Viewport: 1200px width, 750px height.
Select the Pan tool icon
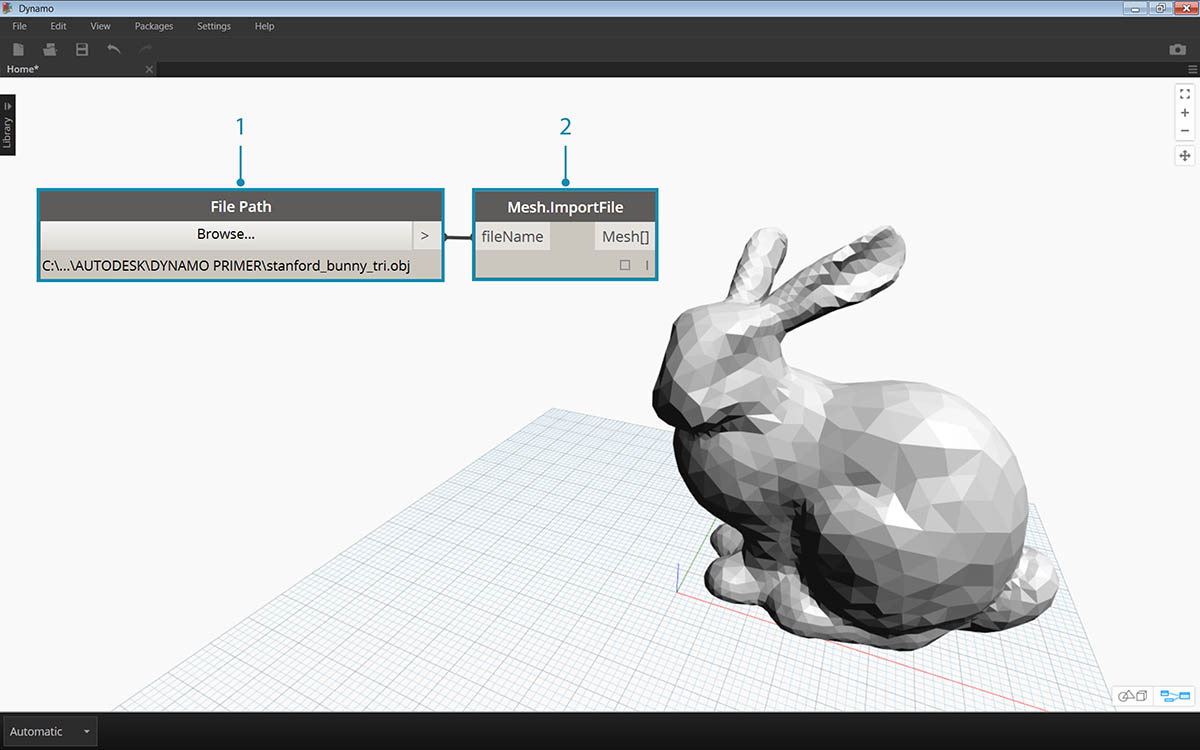[1184, 155]
